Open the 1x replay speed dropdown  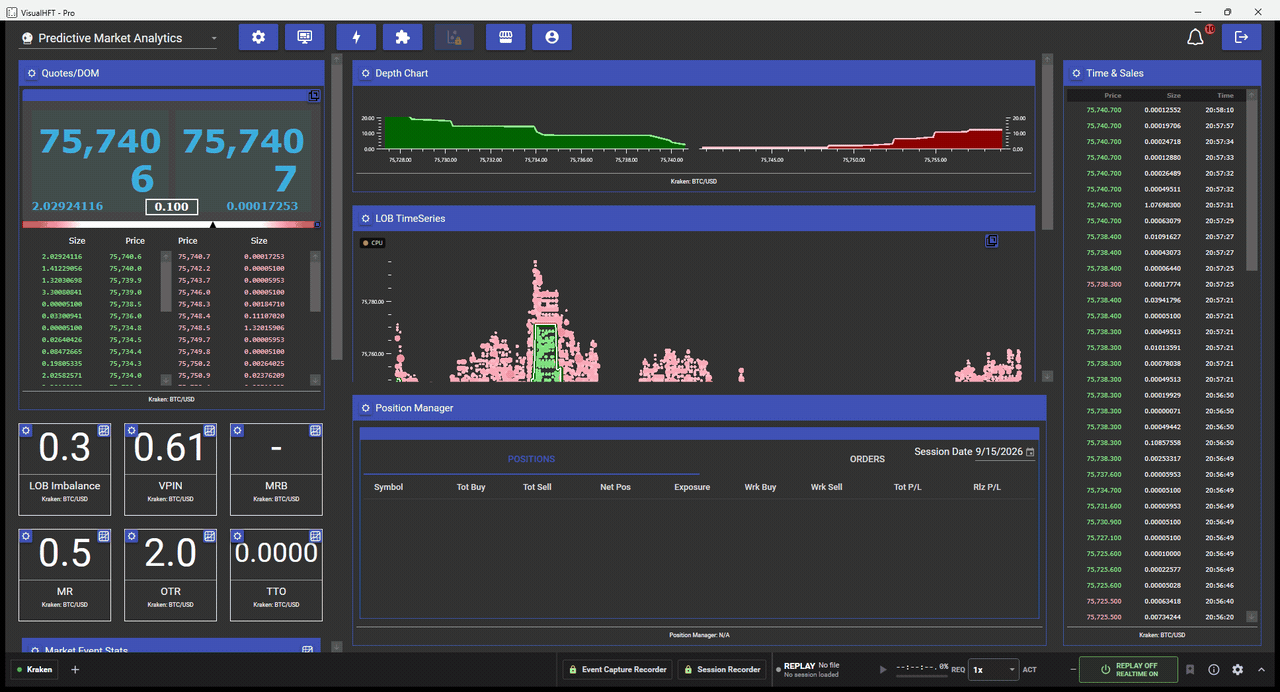point(994,670)
